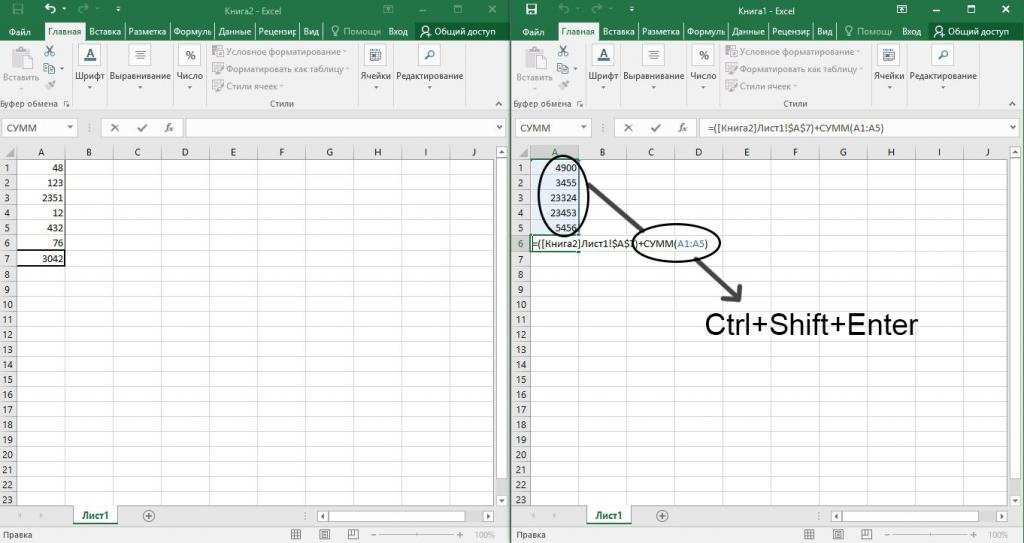Add new sheet with plus button in Книга1

click(661, 515)
